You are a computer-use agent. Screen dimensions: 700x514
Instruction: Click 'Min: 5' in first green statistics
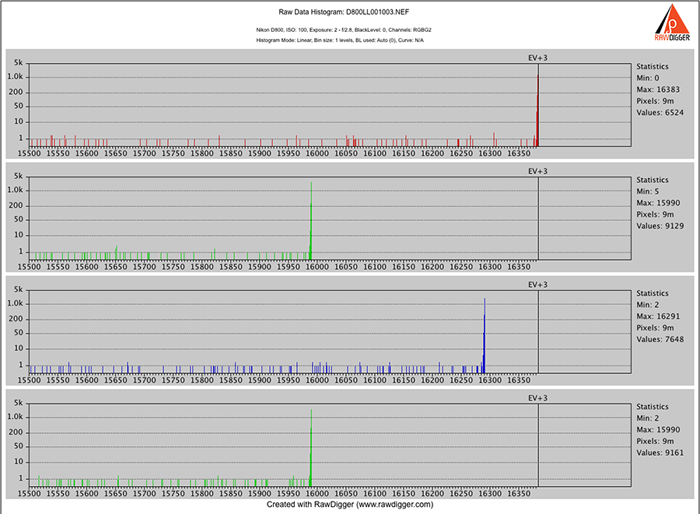tap(647, 191)
